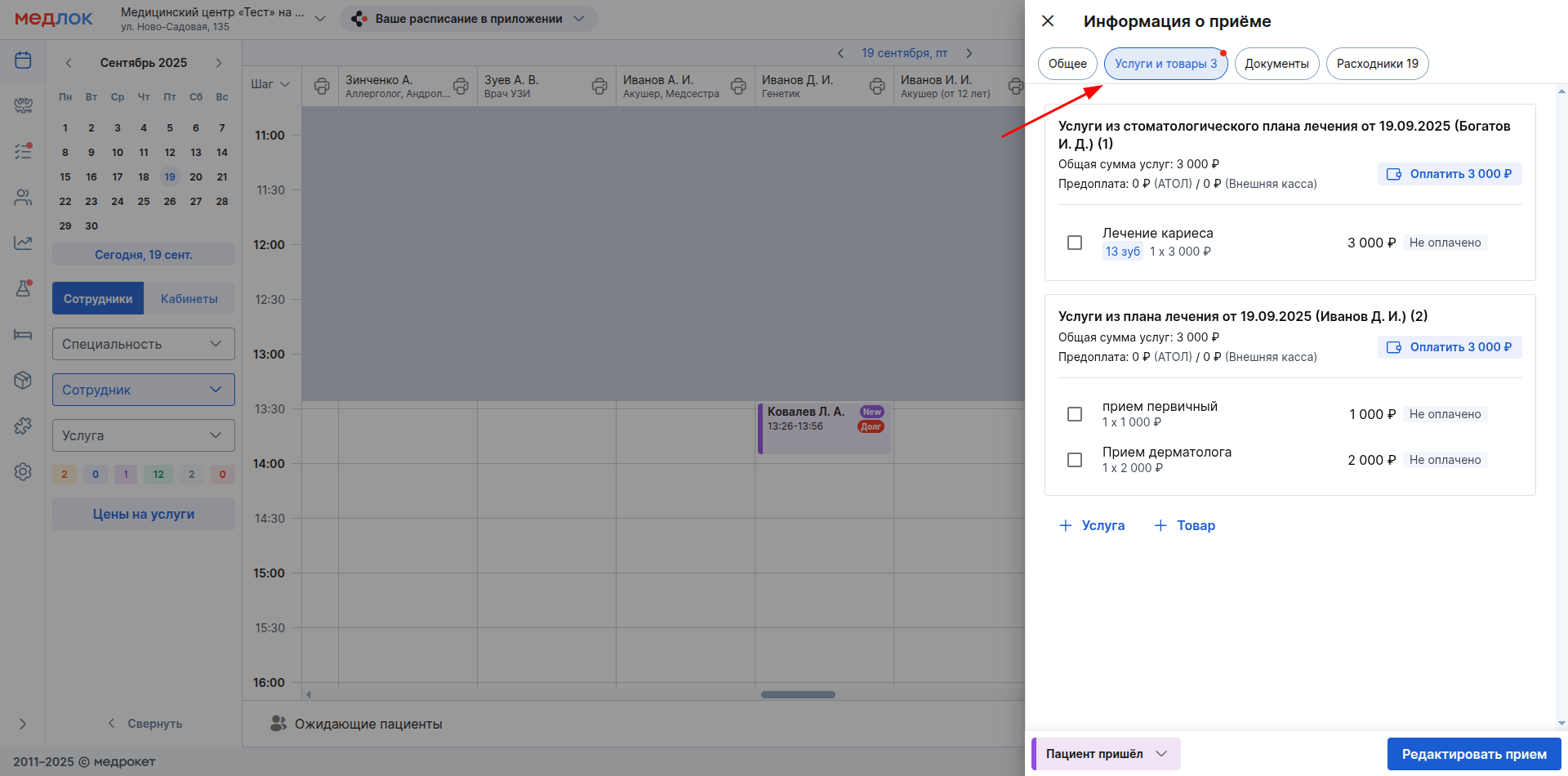Check the прием первичный service checkbox

[x=1075, y=414]
